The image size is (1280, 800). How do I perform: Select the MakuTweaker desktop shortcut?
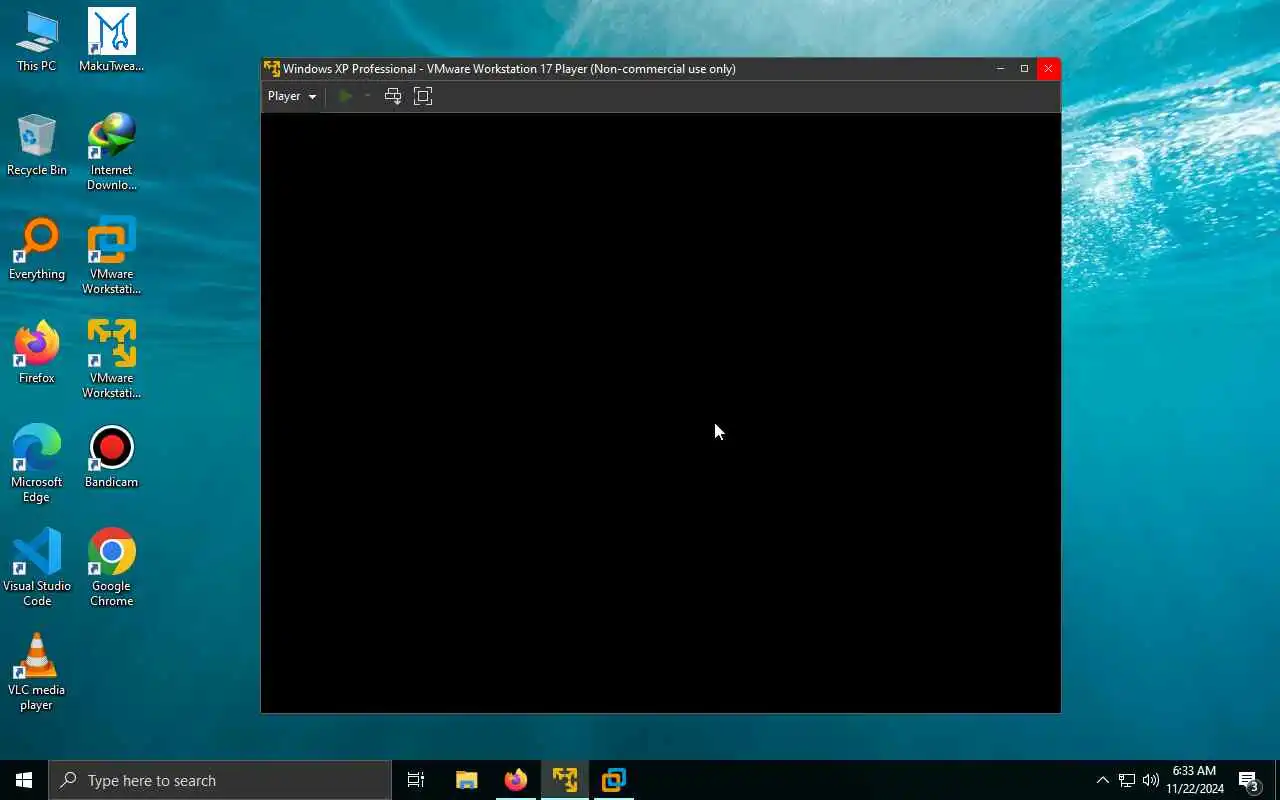111,41
